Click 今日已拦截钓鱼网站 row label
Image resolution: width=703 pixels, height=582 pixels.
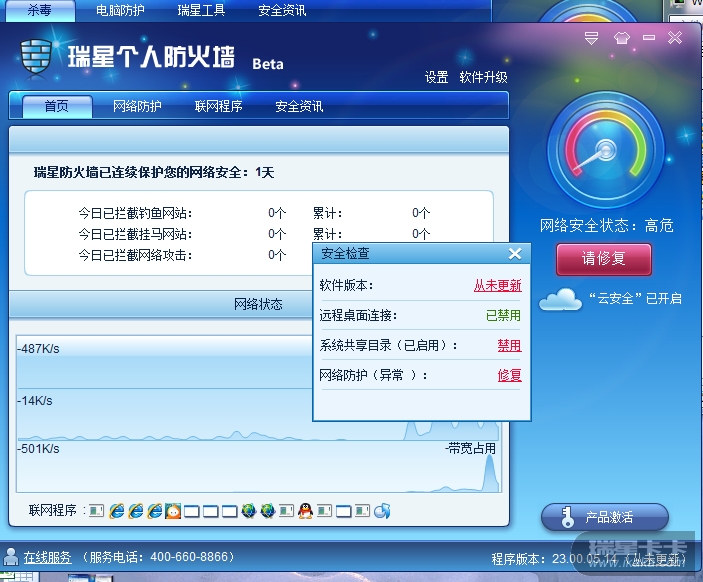coord(135,213)
